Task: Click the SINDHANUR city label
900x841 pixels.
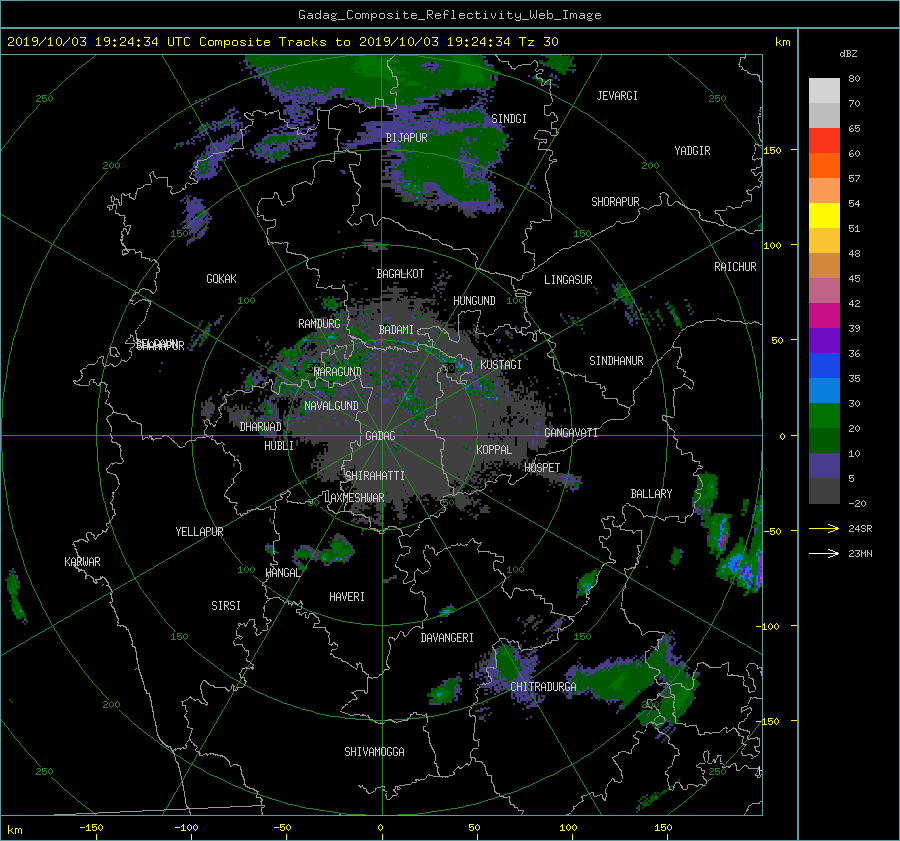Action: (616, 361)
